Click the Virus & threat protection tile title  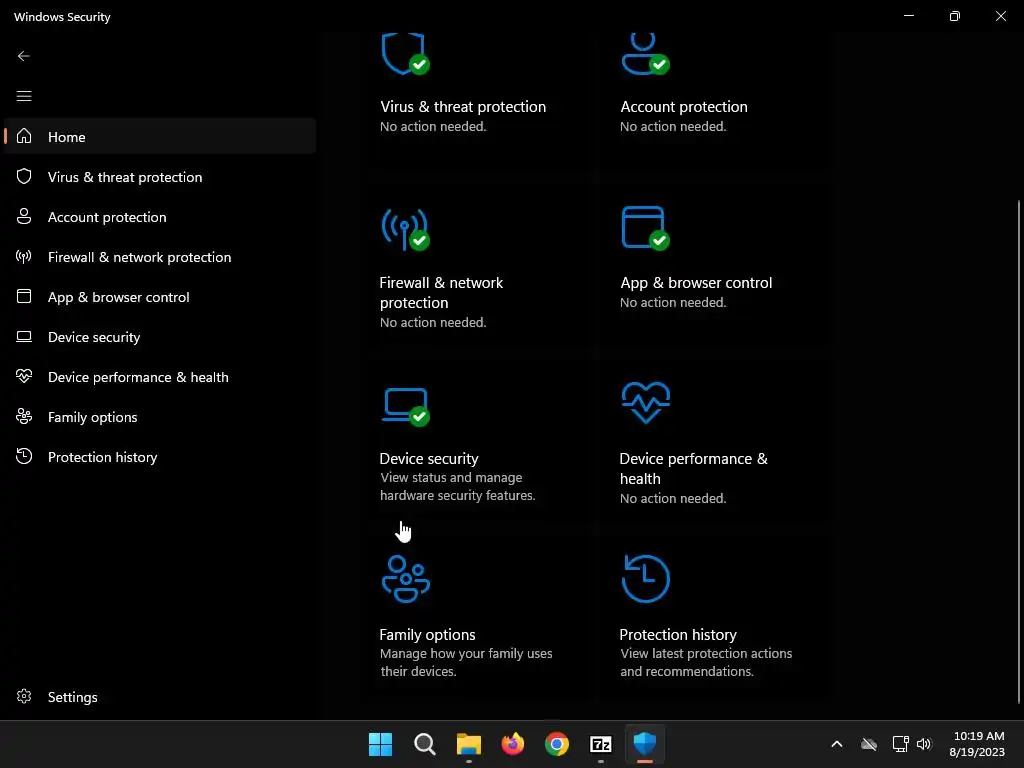[462, 106]
